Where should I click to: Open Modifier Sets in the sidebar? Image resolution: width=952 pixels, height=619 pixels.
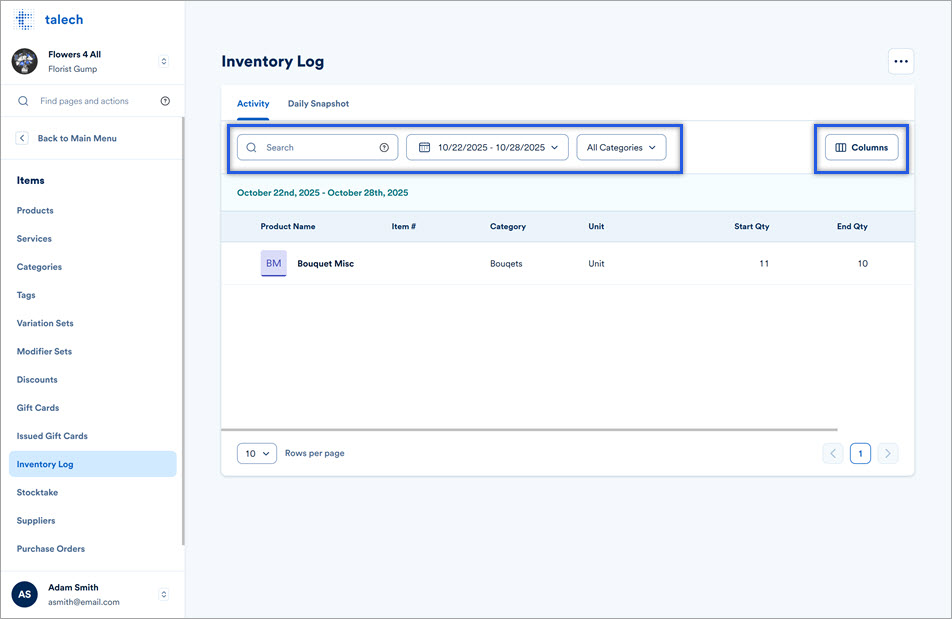pyautogui.click(x=44, y=351)
